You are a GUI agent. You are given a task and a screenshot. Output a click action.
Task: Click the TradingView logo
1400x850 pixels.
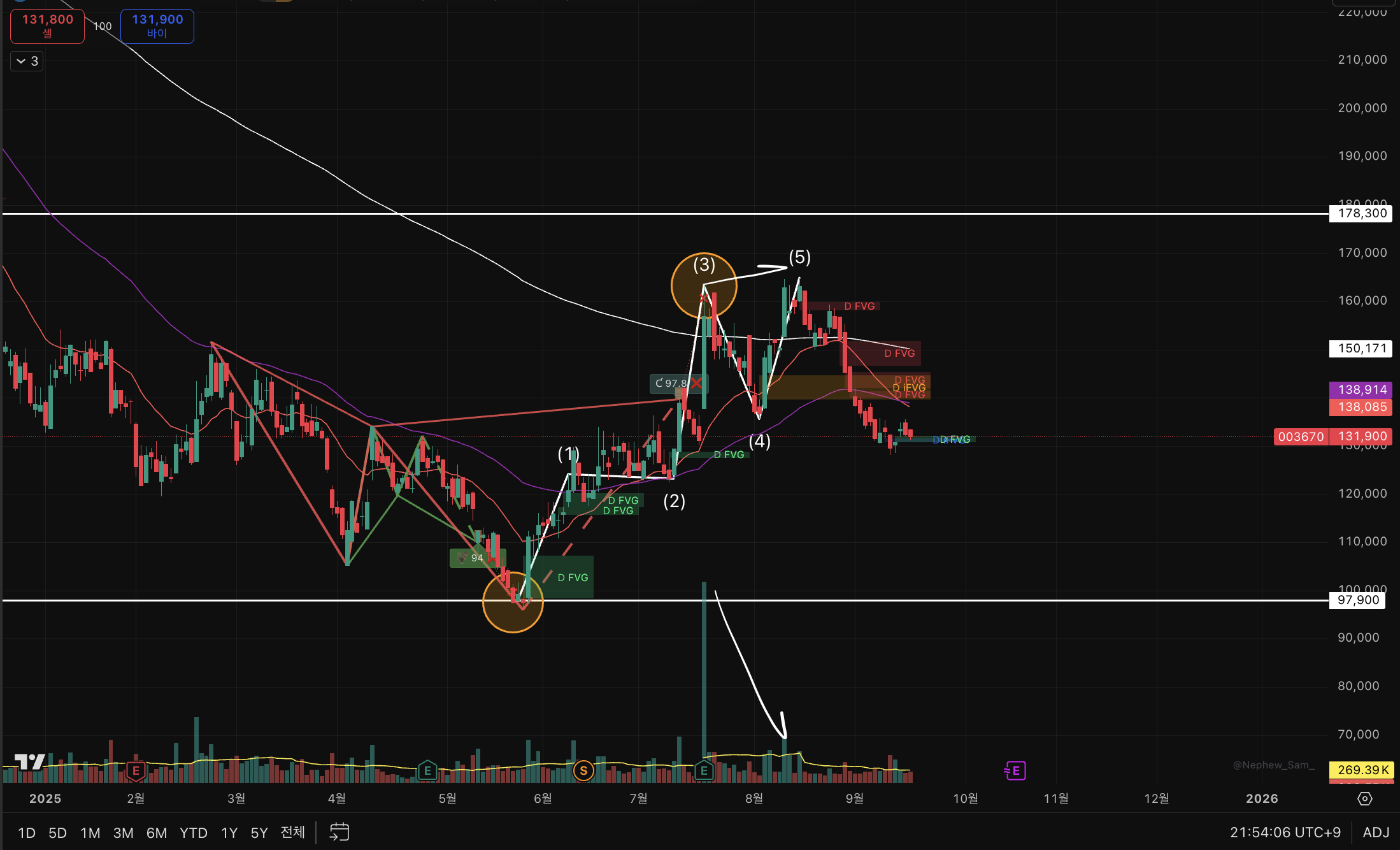click(30, 761)
